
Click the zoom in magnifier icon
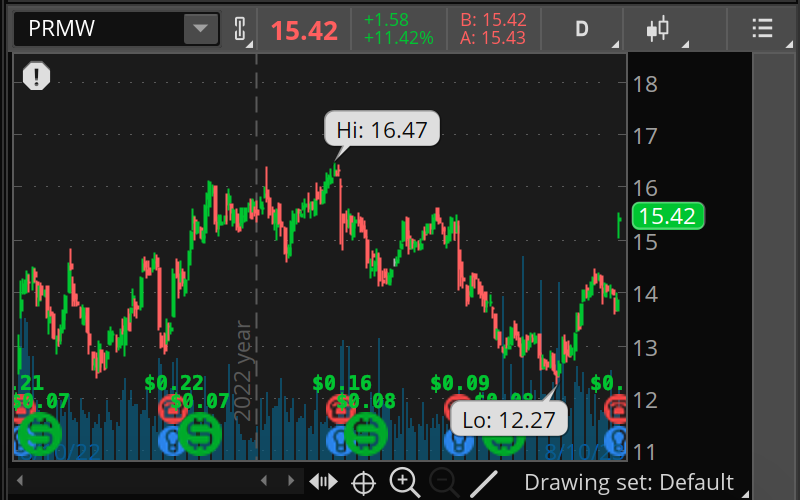tap(405, 482)
